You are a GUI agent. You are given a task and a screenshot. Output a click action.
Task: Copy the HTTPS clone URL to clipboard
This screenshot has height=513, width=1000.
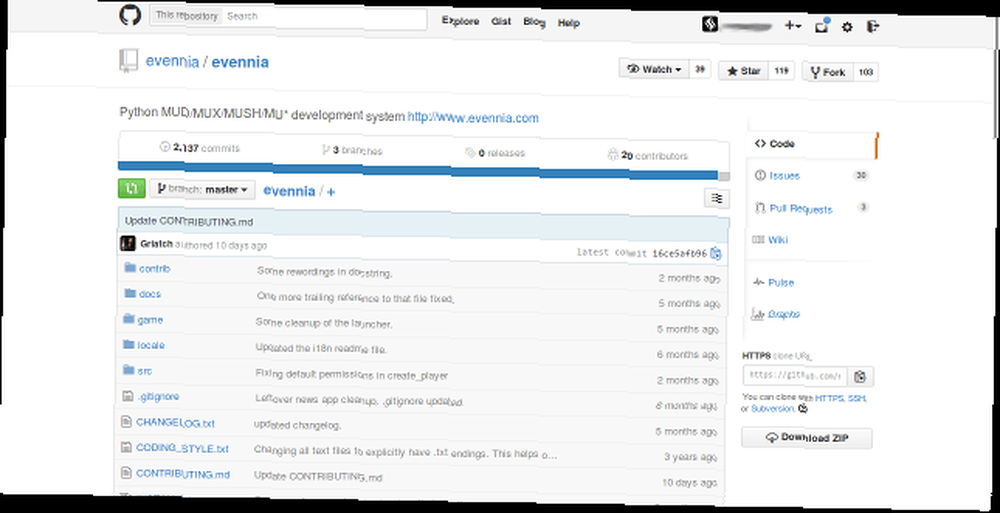pyautogui.click(x=860, y=376)
